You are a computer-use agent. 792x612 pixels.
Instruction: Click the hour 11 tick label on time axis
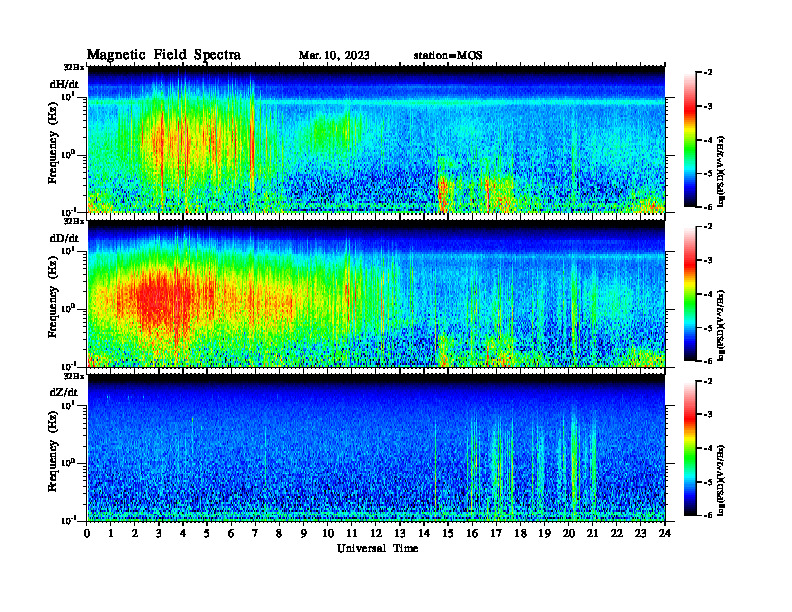pos(352,533)
